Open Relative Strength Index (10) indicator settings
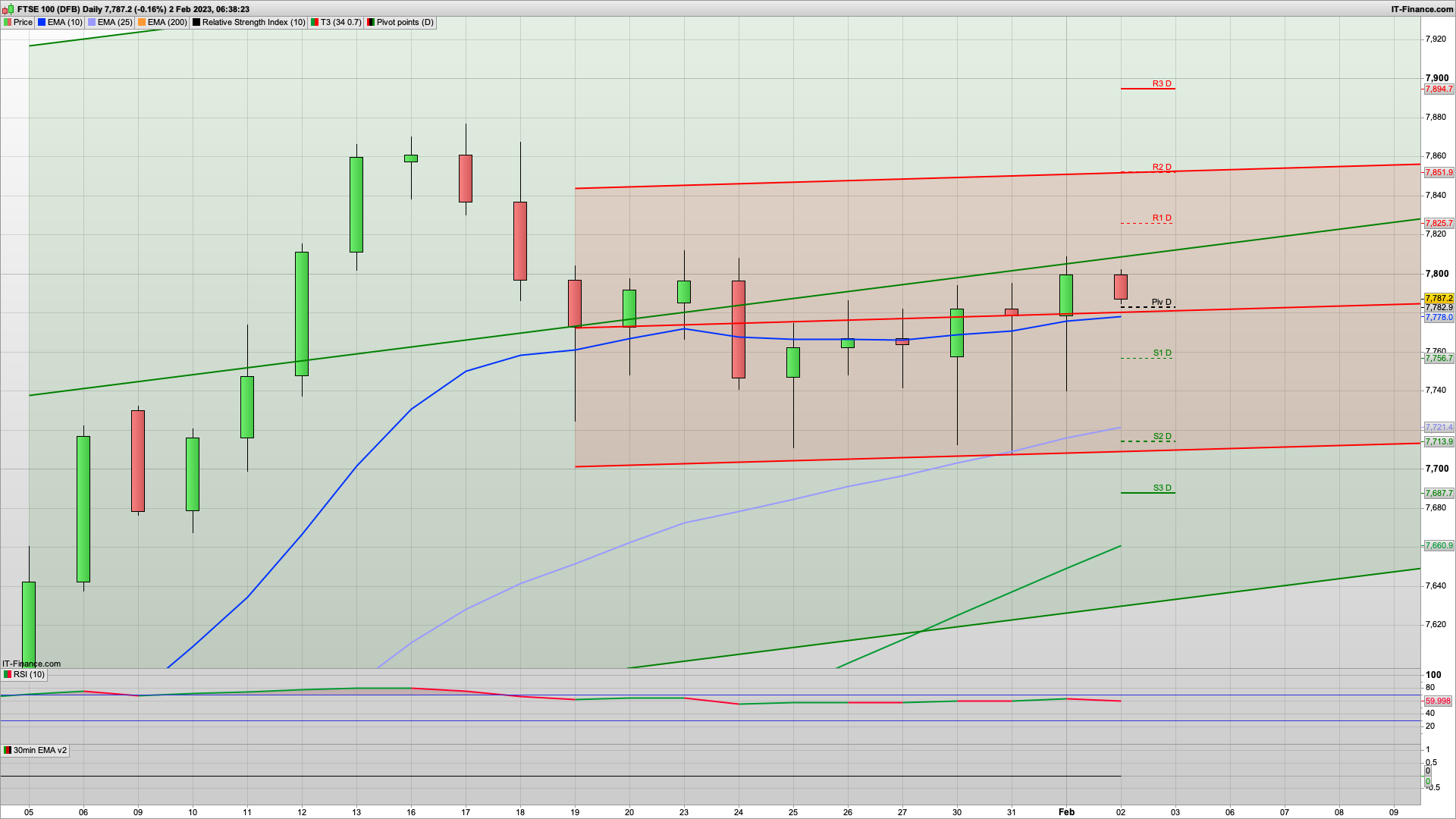Screen dimensions: 1456x819 point(253,23)
